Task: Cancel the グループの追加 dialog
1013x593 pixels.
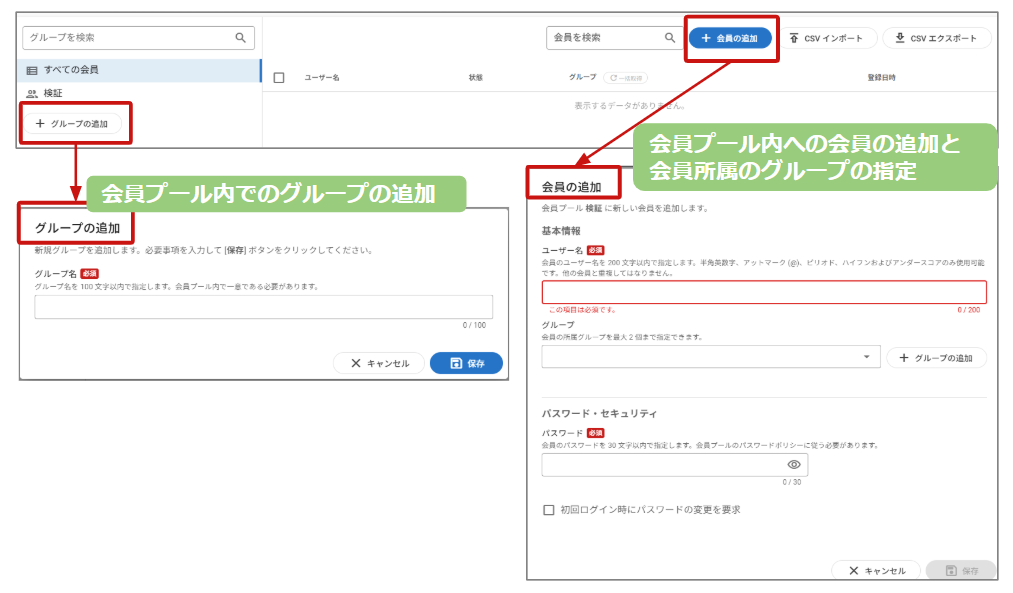Action: point(379,363)
